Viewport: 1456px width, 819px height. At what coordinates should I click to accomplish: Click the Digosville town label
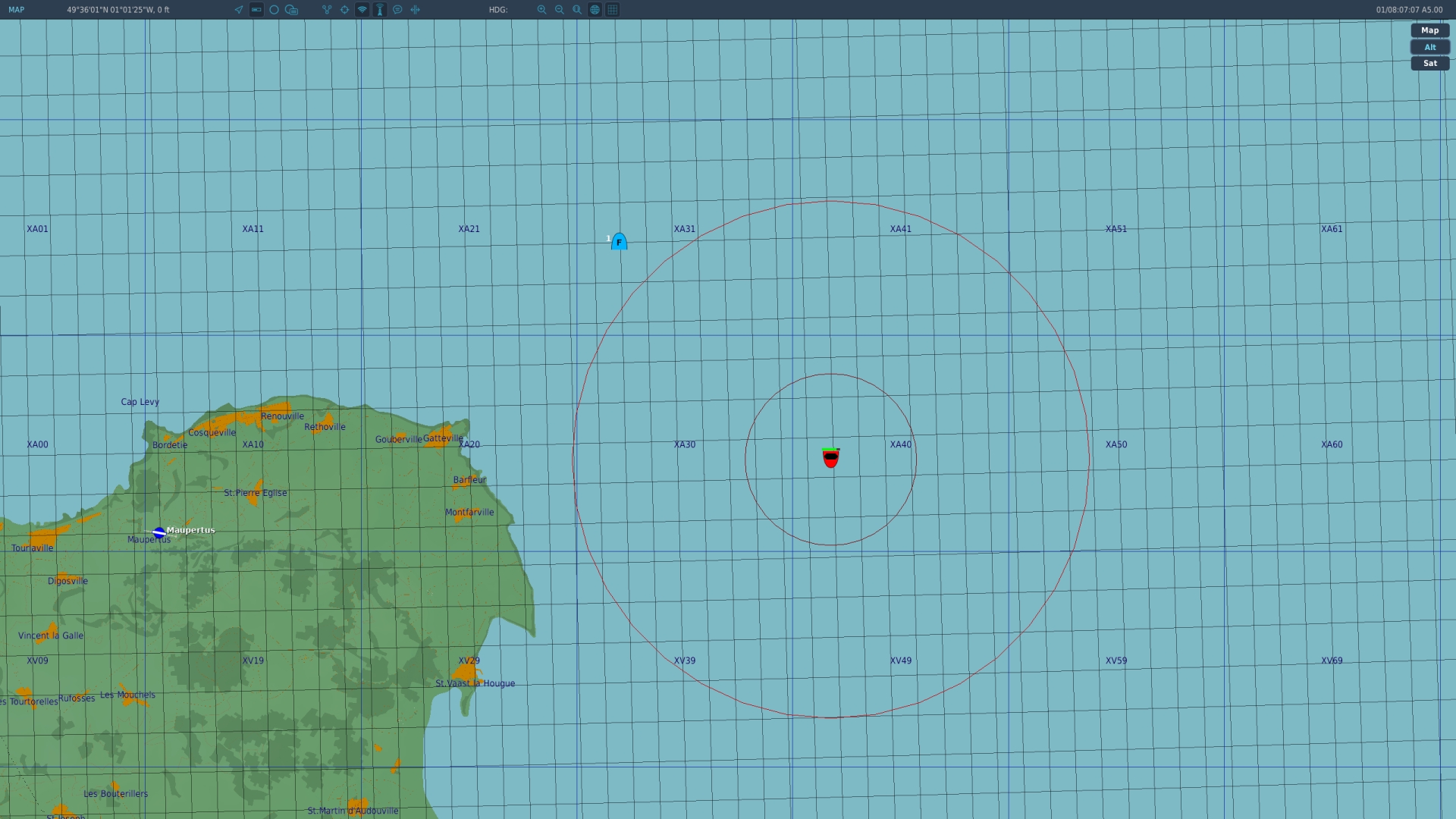coord(68,582)
